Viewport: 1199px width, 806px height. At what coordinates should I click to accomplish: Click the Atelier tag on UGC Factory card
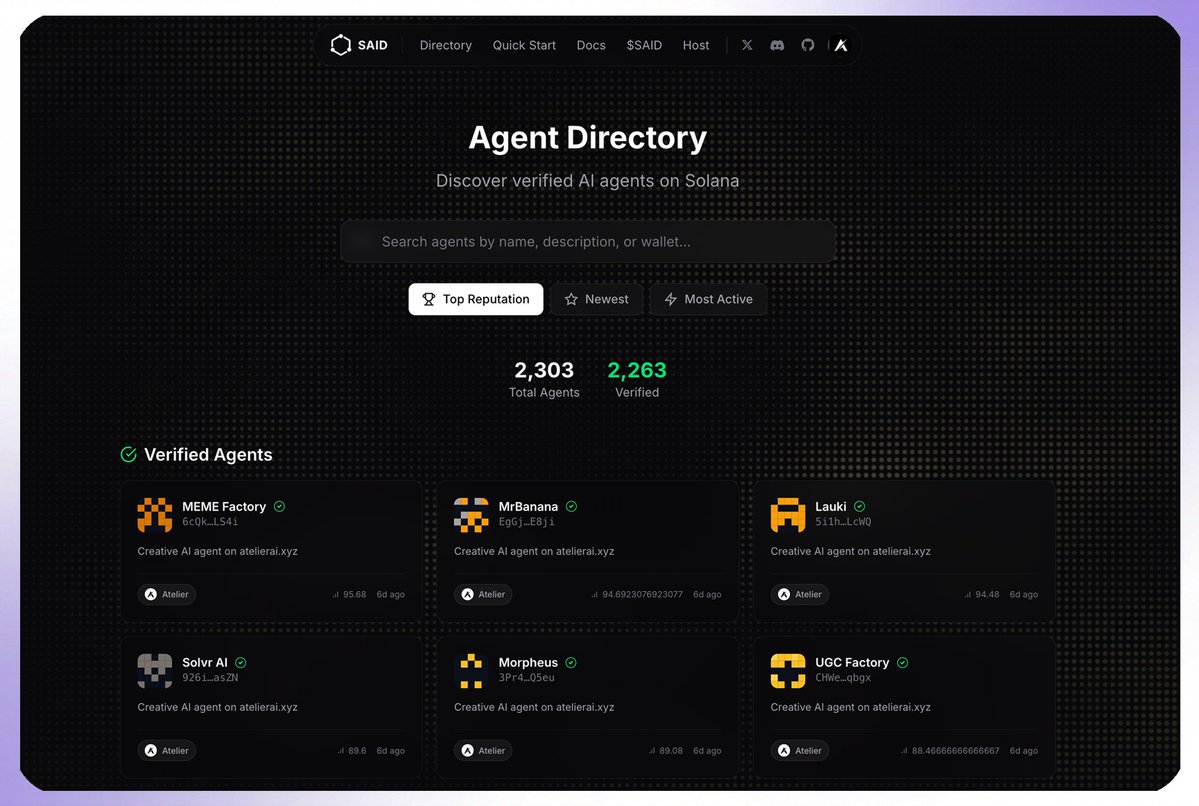[800, 750]
